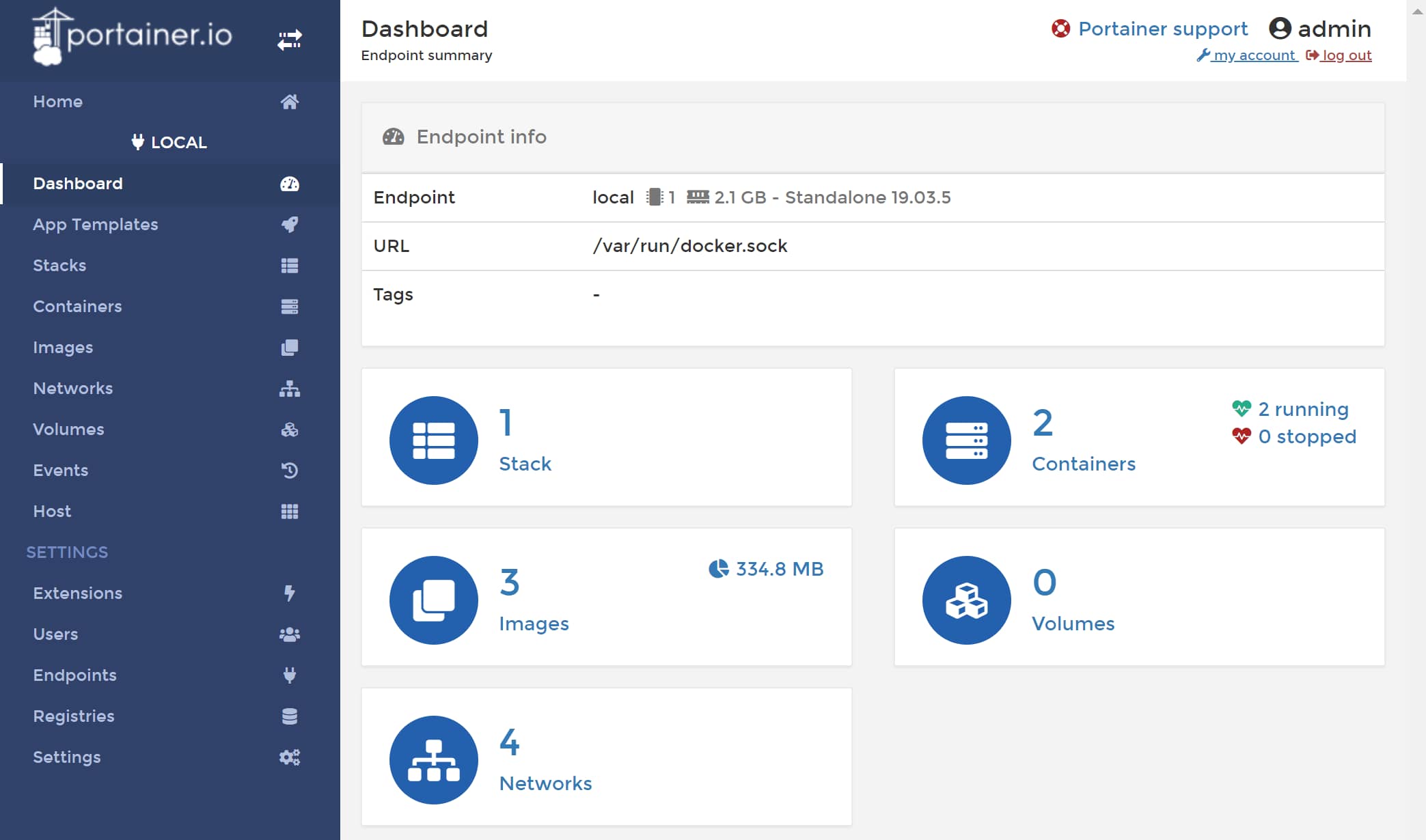
Task: Go to Containers in the sidebar
Action: pyautogui.click(x=77, y=307)
